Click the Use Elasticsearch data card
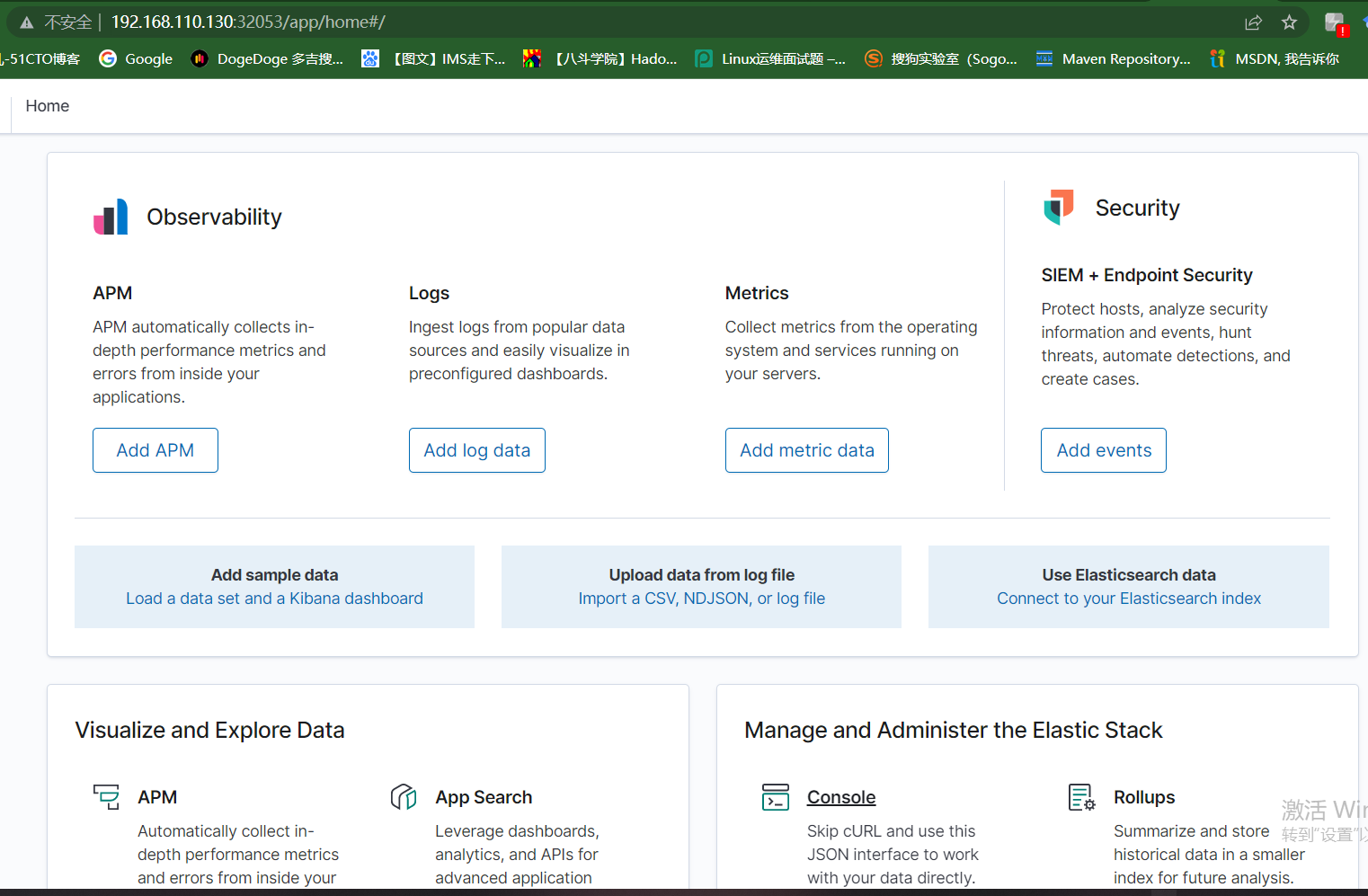 click(x=1129, y=587)
